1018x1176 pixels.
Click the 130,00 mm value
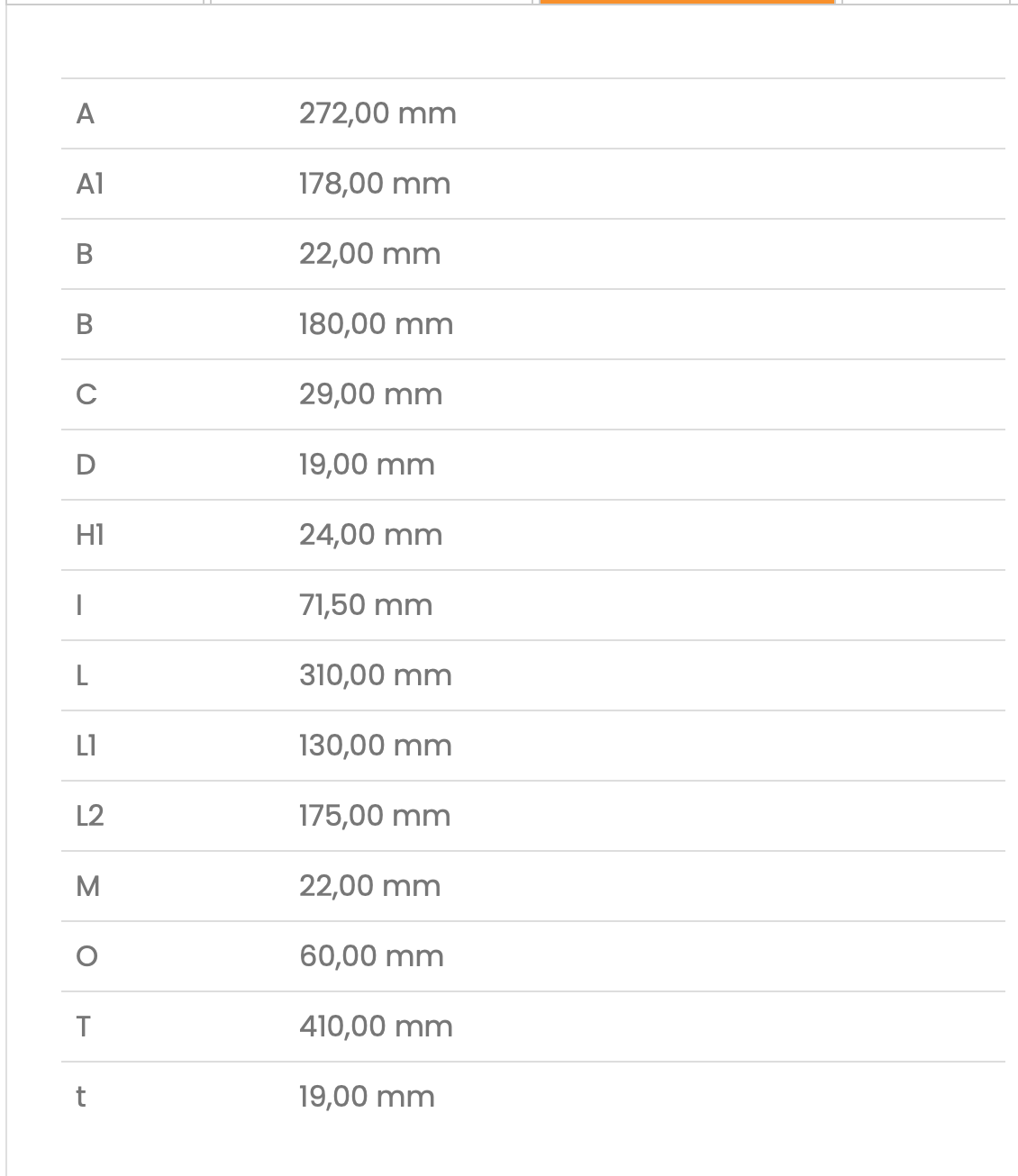point(376,746)
